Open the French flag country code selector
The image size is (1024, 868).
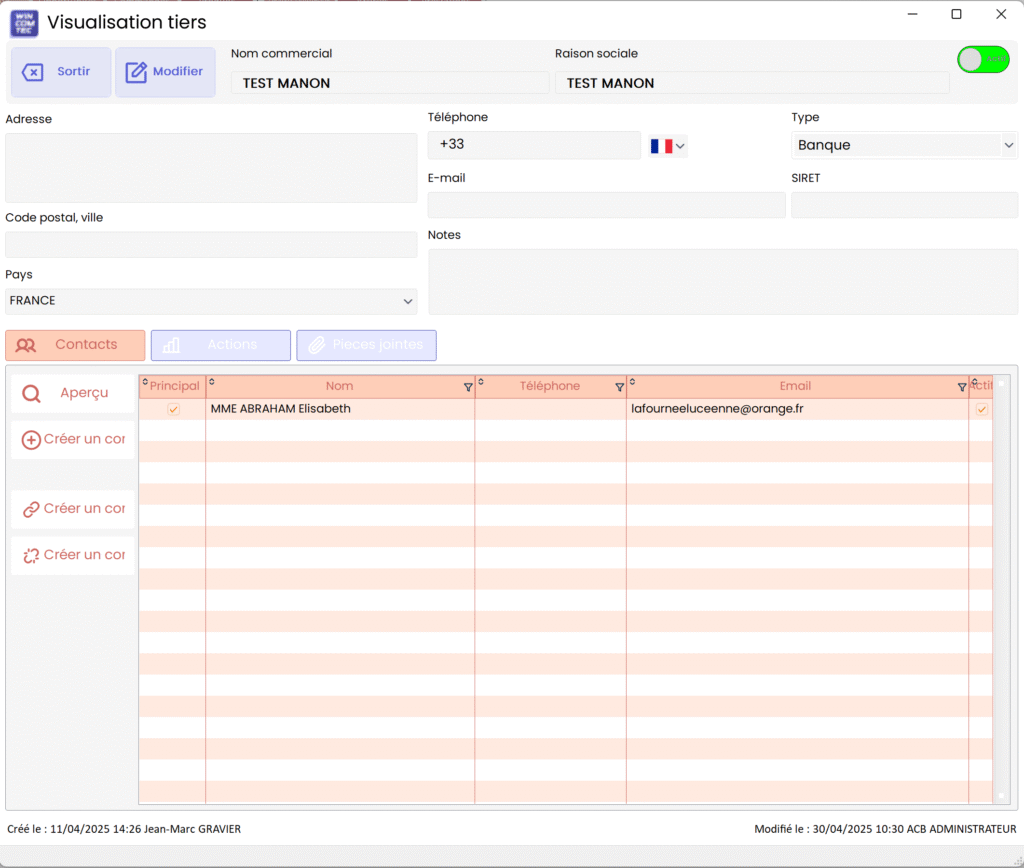coord(668,146)
